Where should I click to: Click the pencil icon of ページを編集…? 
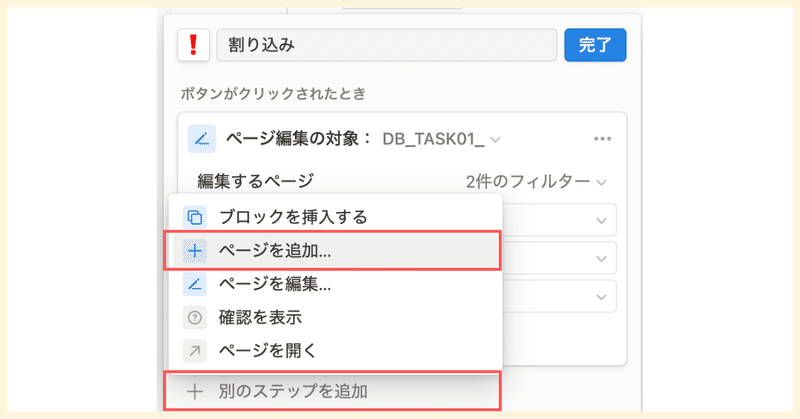pyautogui.click(x=194, y=284)
